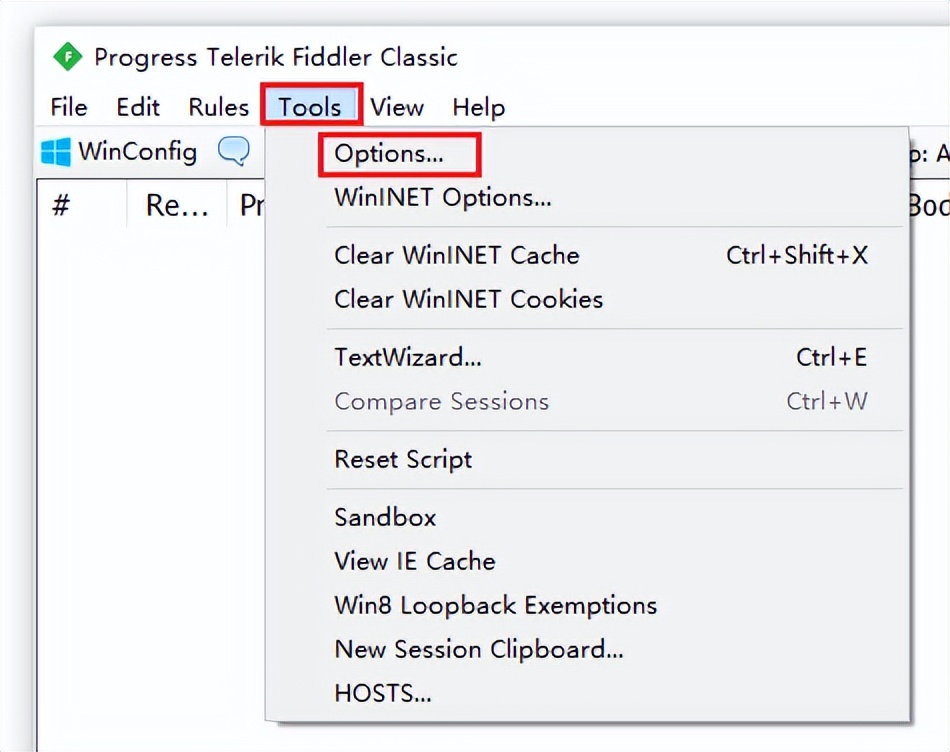
Task: Click the WinConfig Windows icon
Action: tap(56, 152)
